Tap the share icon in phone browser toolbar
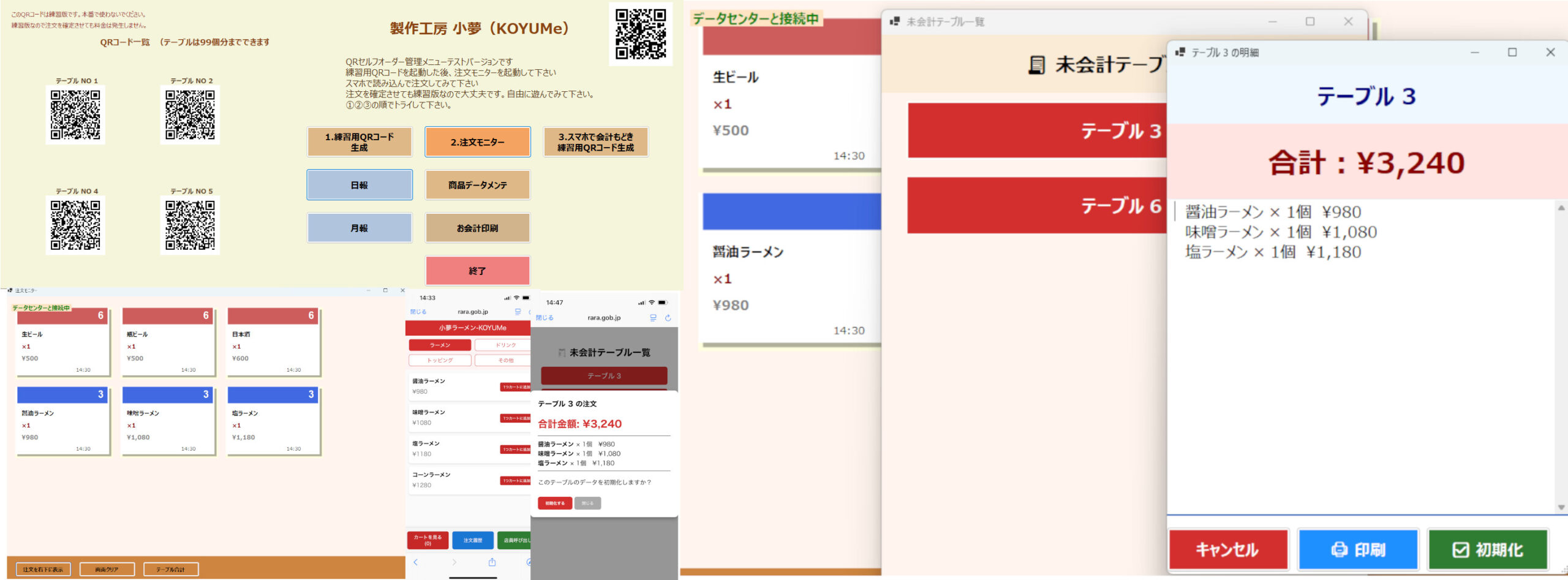1568x580 pixels. click(492, 562)
